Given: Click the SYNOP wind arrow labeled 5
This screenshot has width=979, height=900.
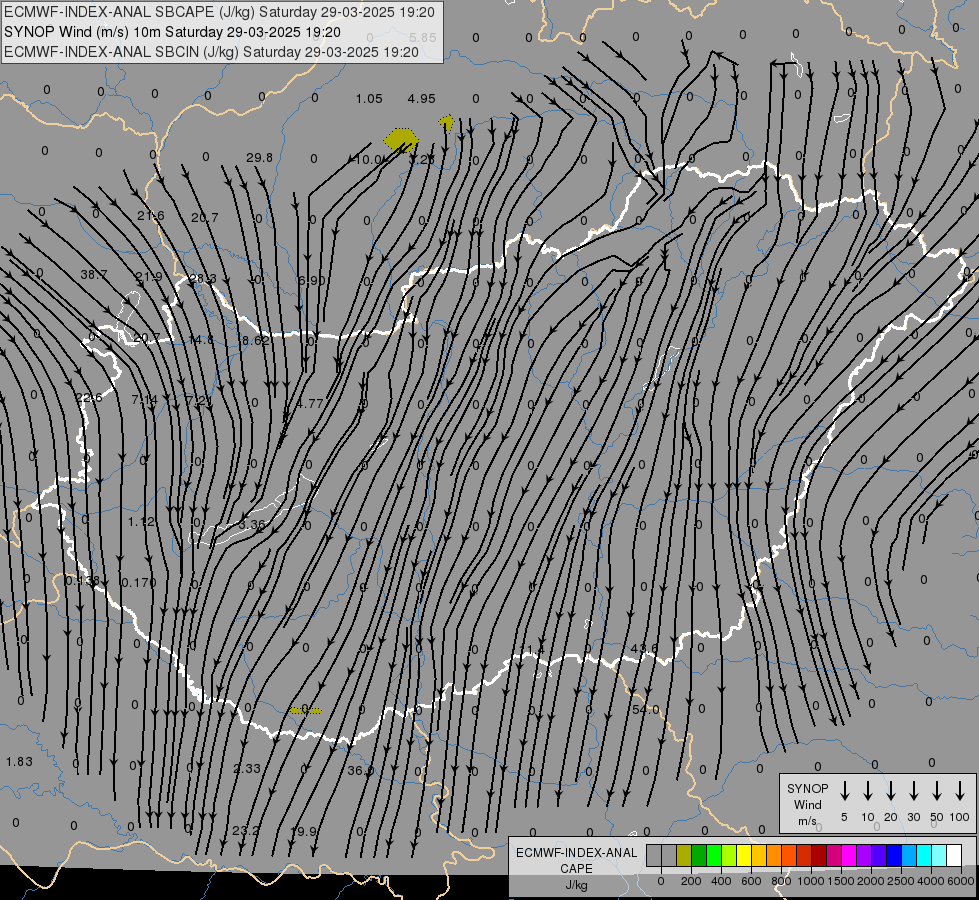Looking at the screenshot, I should click(x=845, y=791).
